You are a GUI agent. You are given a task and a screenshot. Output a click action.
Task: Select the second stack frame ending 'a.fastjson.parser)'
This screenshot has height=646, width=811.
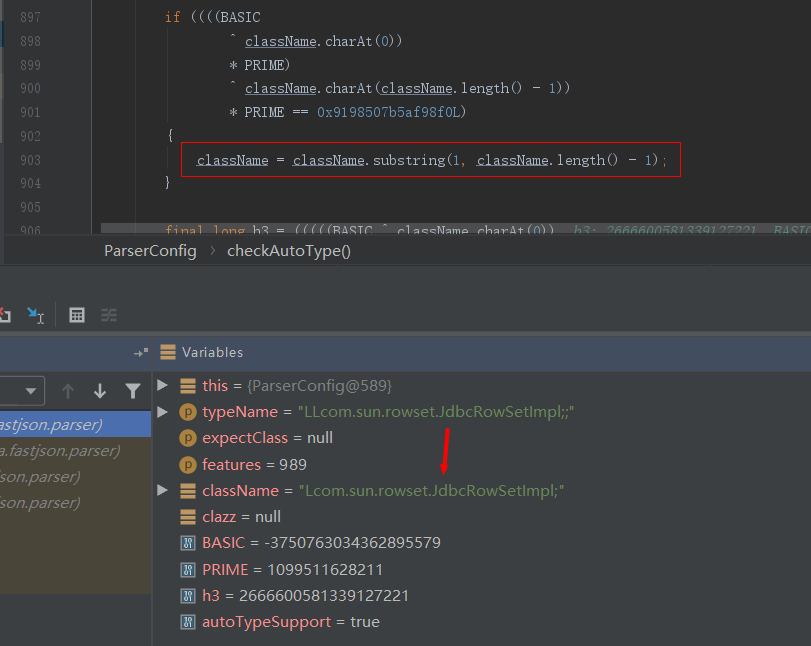(x=76, y=451)
